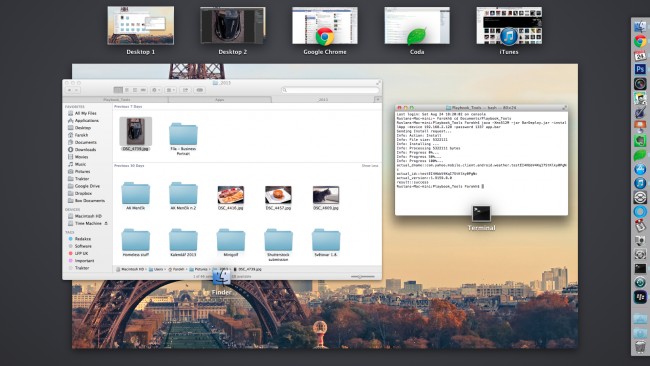The height and width of the screenshot is (366, 650).
Task: Click the Edit Tags button in the Finder toolbar
Action: coord(199,90)
